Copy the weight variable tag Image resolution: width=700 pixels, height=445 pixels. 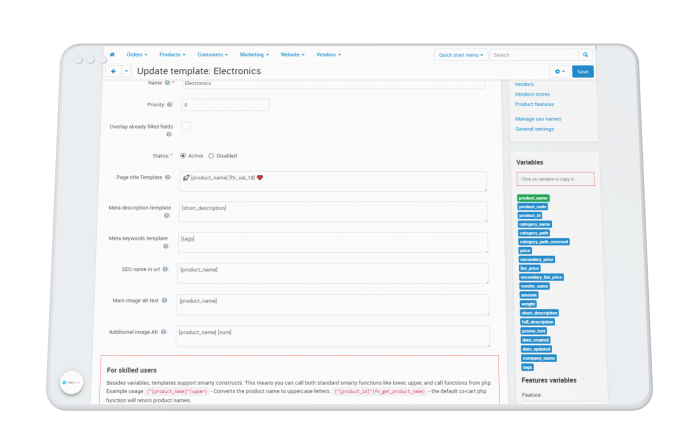[x=529, y=304]
